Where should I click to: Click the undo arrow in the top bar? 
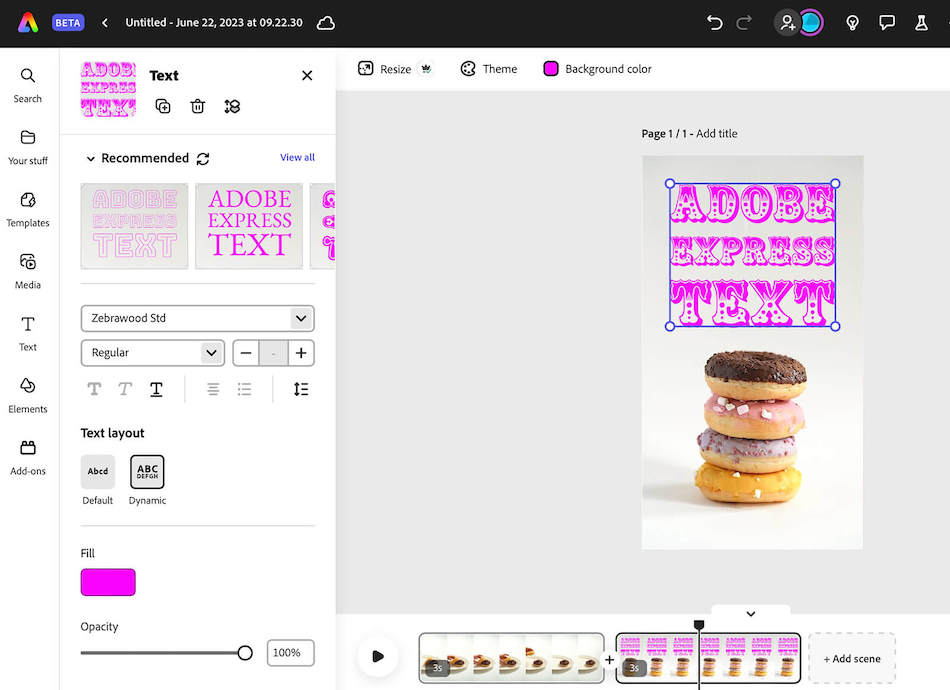(x=714, y=22)
